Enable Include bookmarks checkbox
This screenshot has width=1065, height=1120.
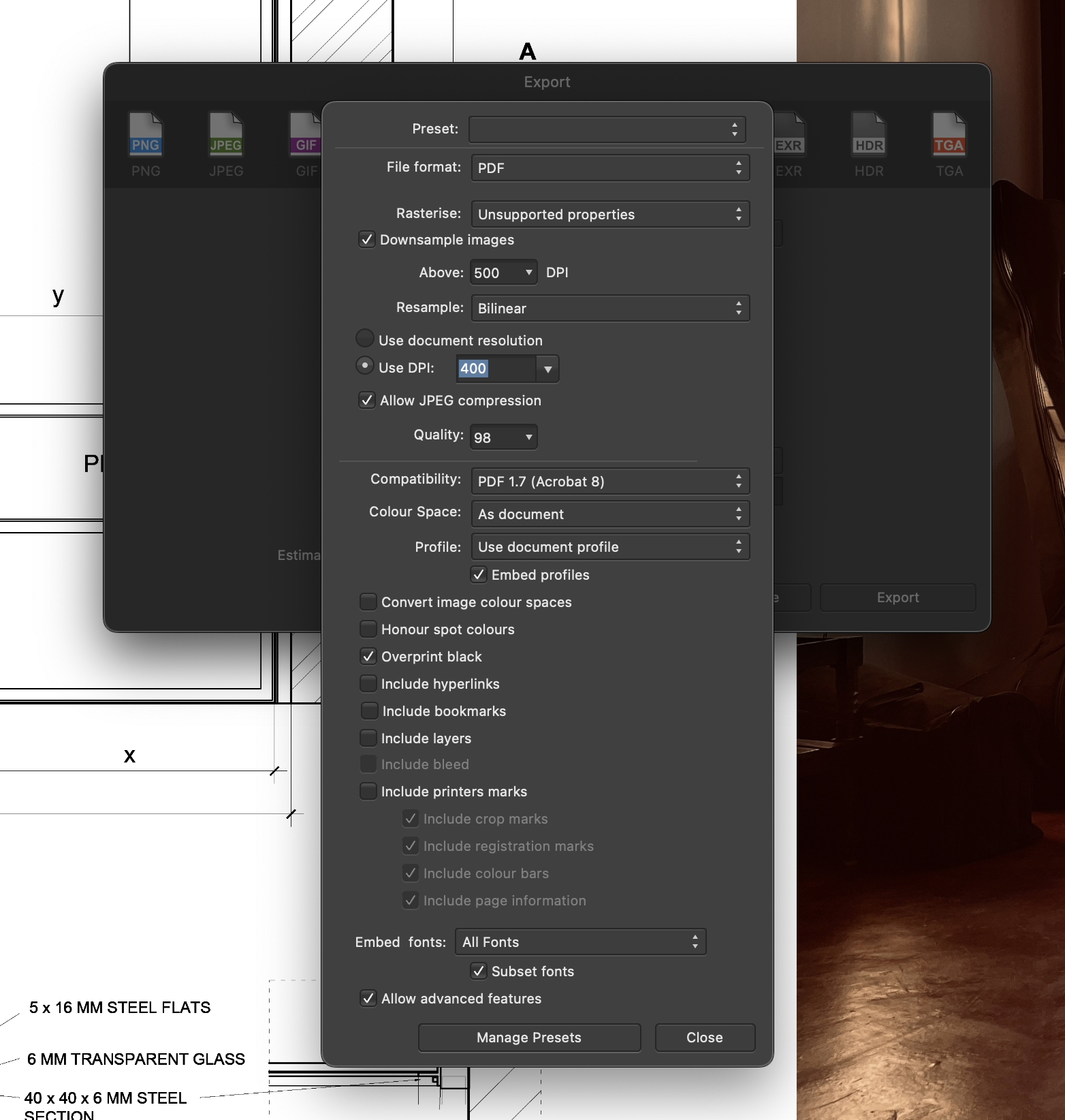coord(369,711)
